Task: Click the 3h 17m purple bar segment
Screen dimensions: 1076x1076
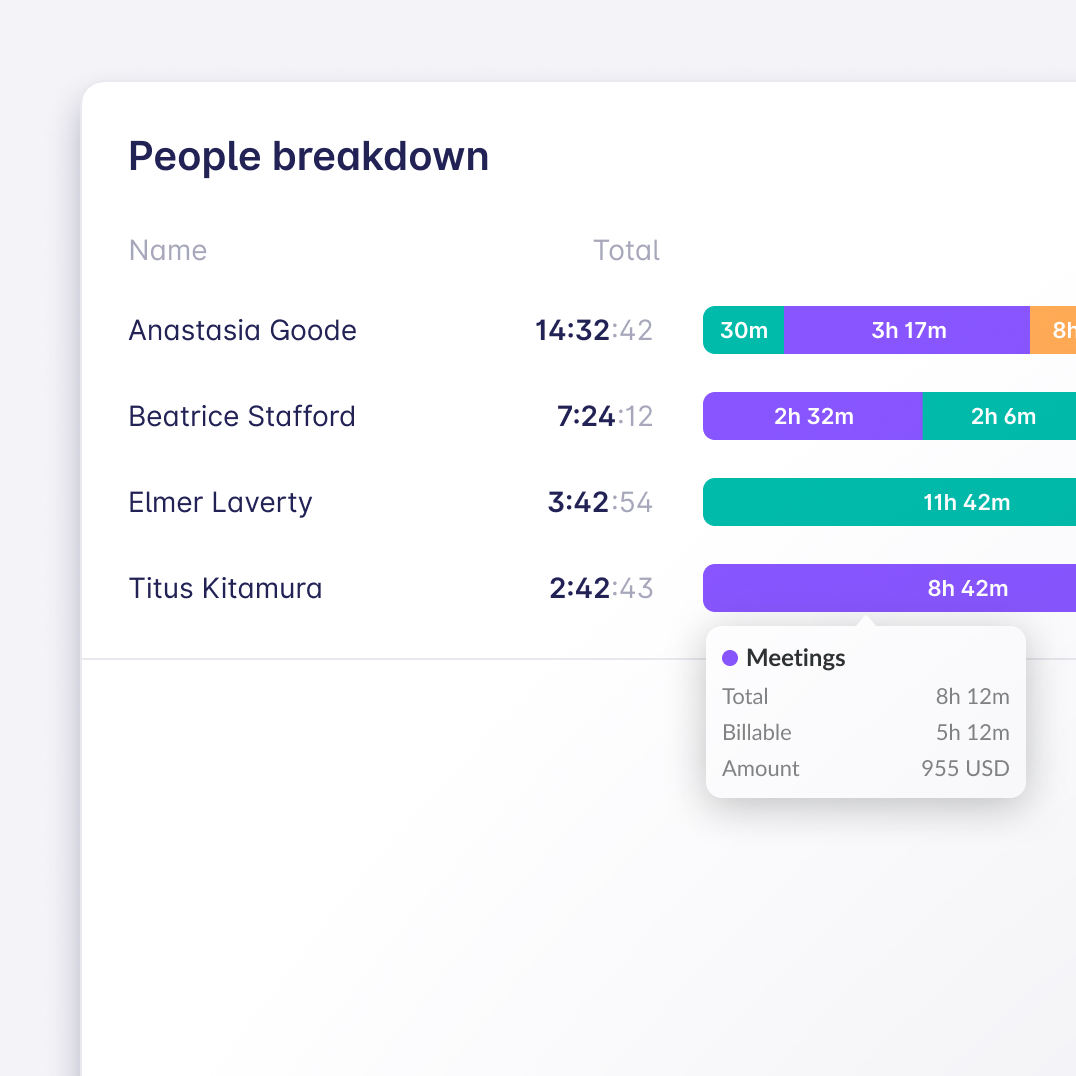Action: pyautogui.click(x=907, y=330)
